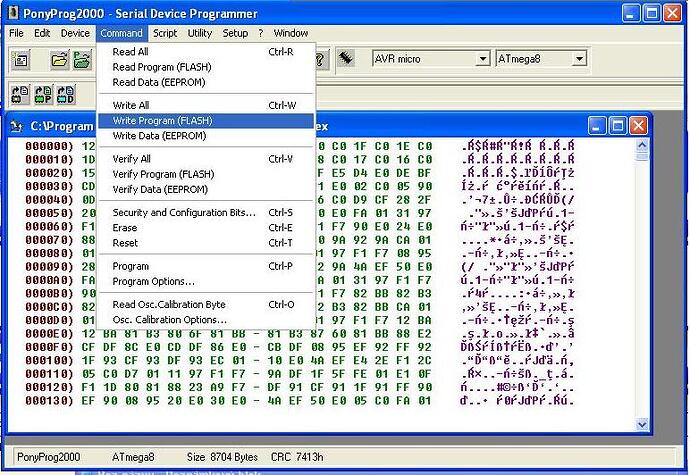Click the status bar CRC 7413h value
The image size is (690, 475).
pos(297,457)
